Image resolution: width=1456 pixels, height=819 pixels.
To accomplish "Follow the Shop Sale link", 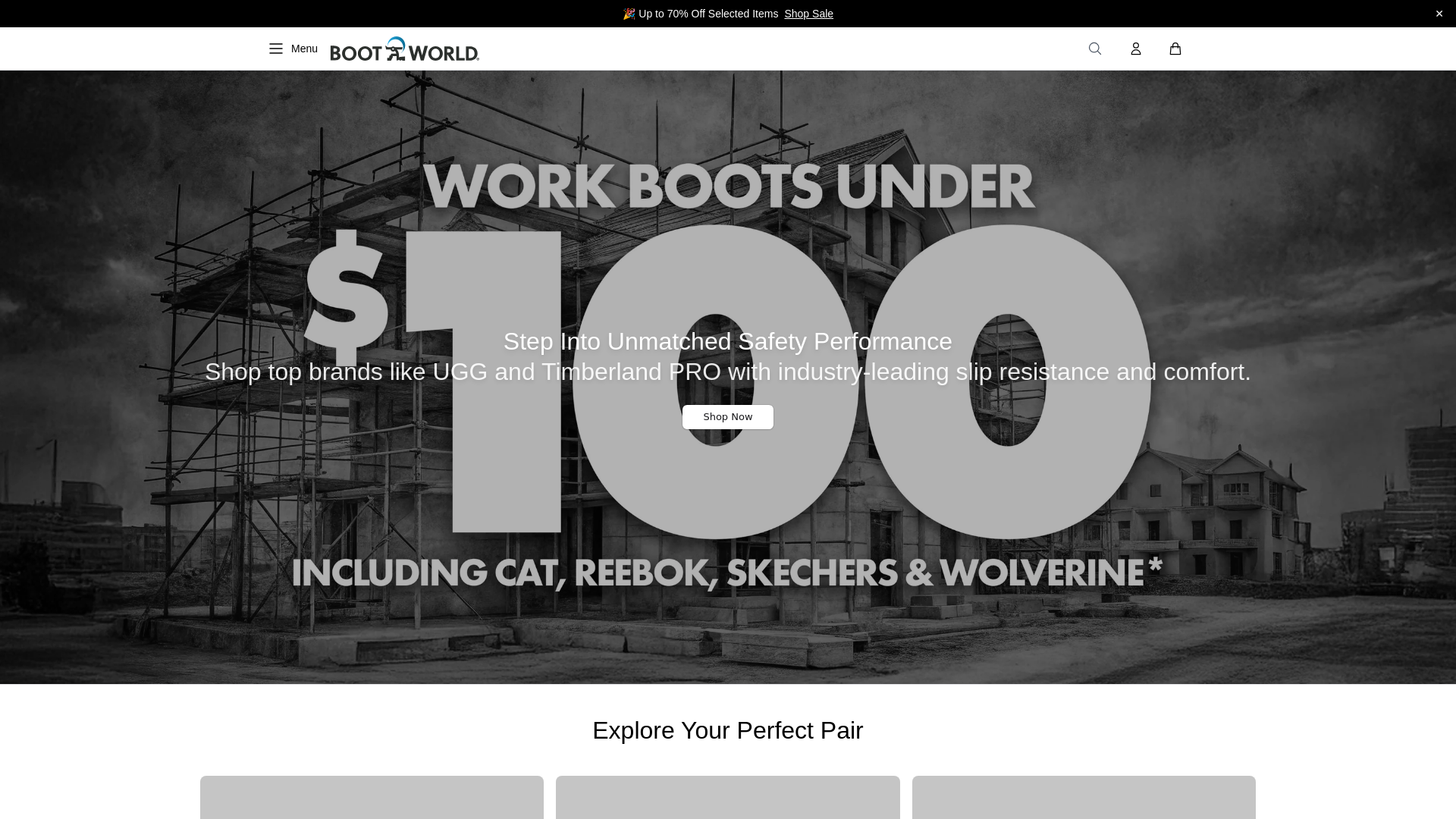I will [808, 14].
